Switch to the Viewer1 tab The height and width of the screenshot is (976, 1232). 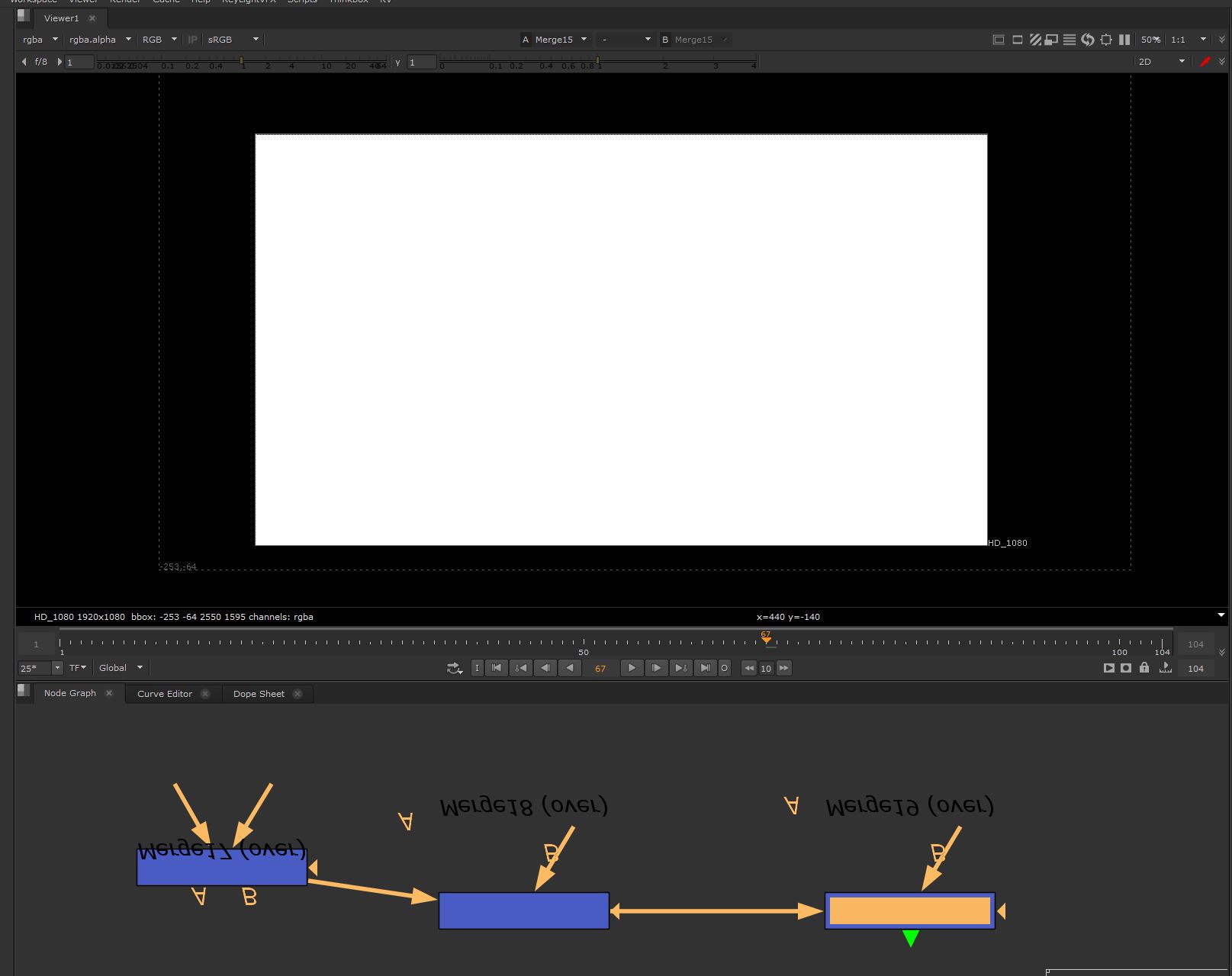point(61,18)
